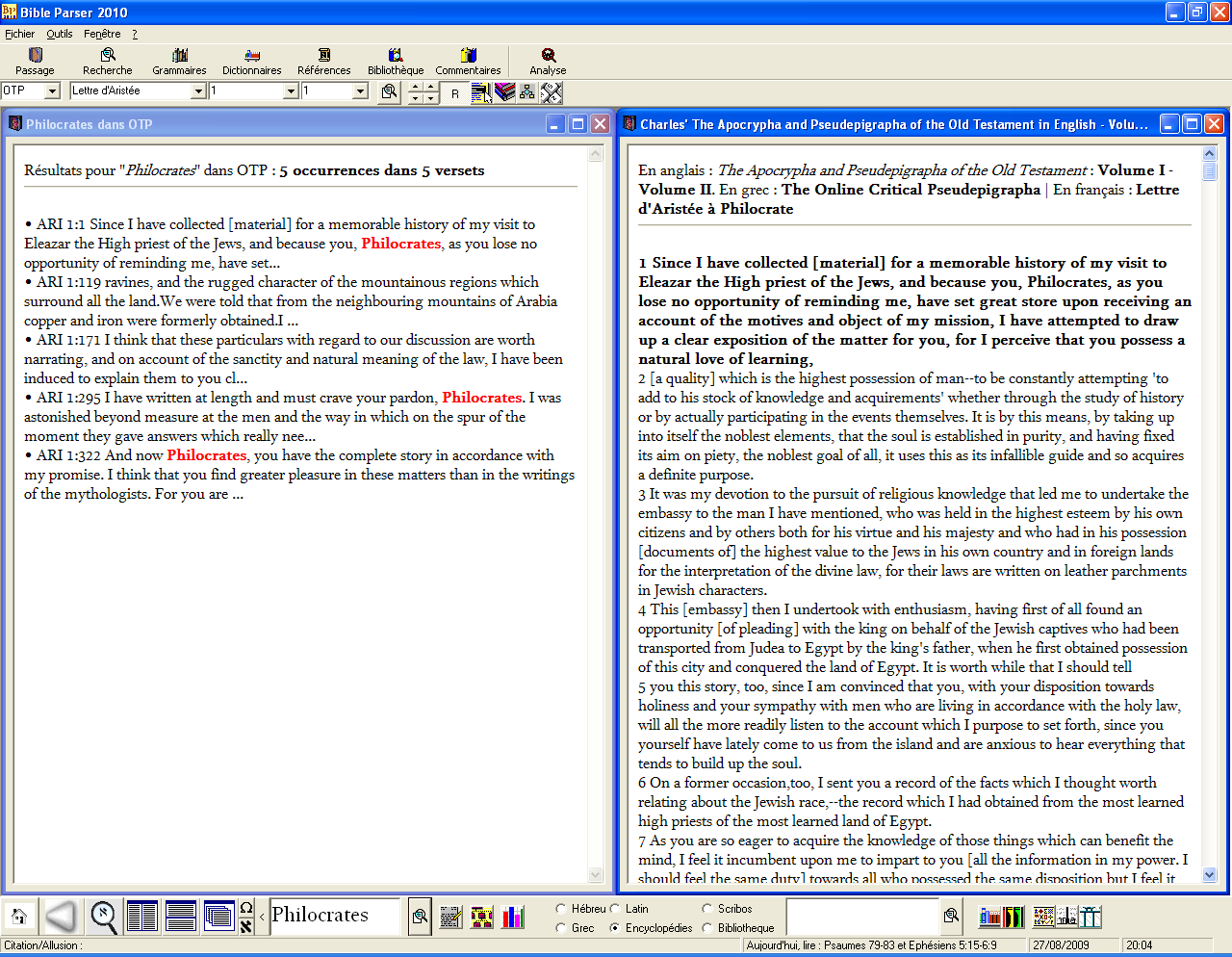Screen dimensions: 1232x957
Task: Click the ARI 1:322 search result
Action: click(x=299, y=475)
